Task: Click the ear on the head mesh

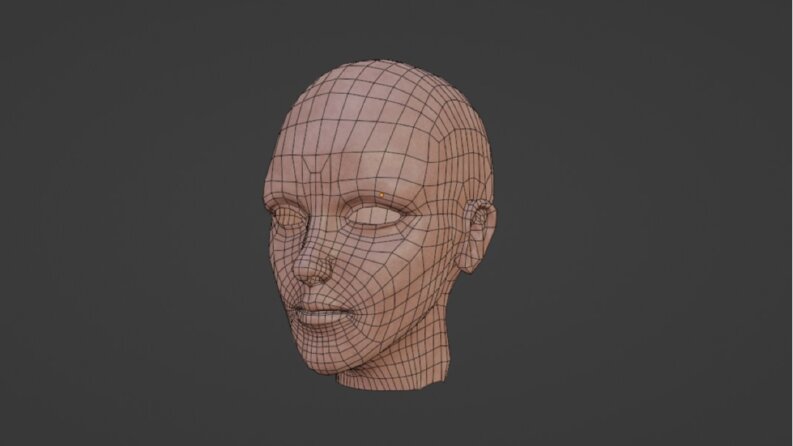Action: pyautogui.click(x=477, y=236)
